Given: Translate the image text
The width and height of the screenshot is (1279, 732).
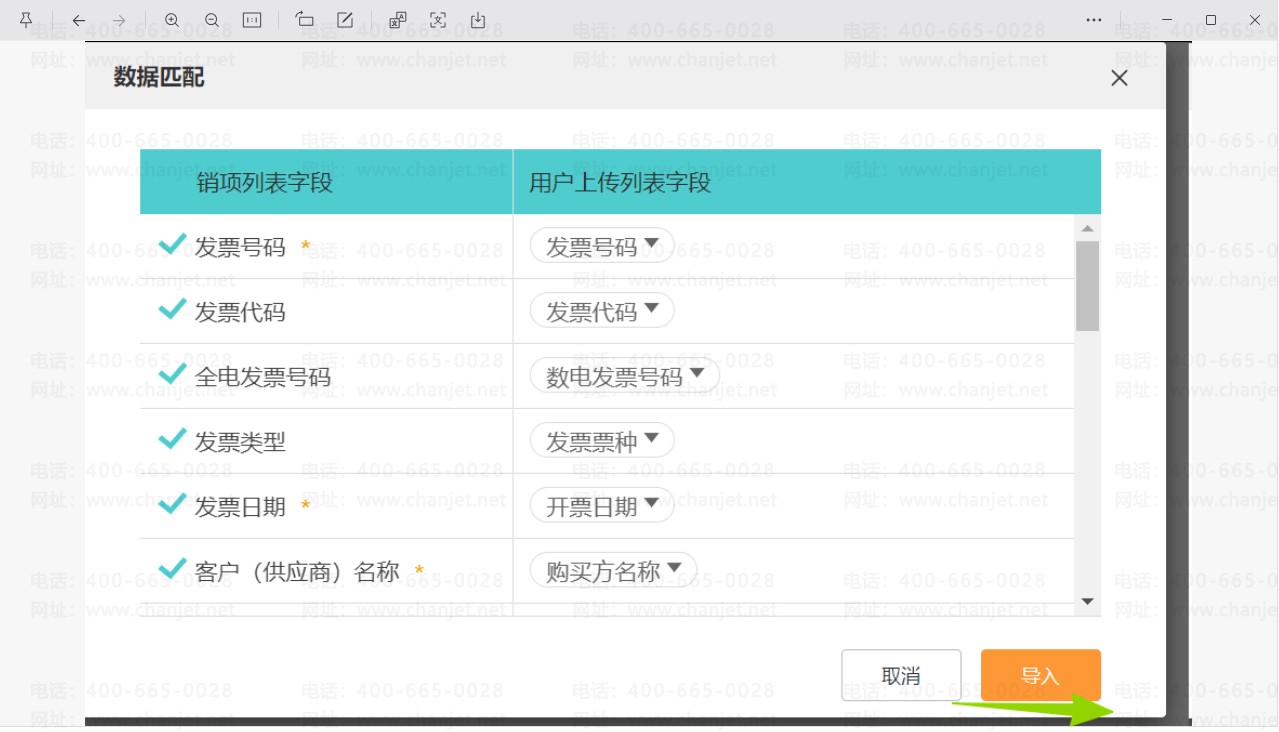Looking at the screenshot, I should tap(398, 20).
